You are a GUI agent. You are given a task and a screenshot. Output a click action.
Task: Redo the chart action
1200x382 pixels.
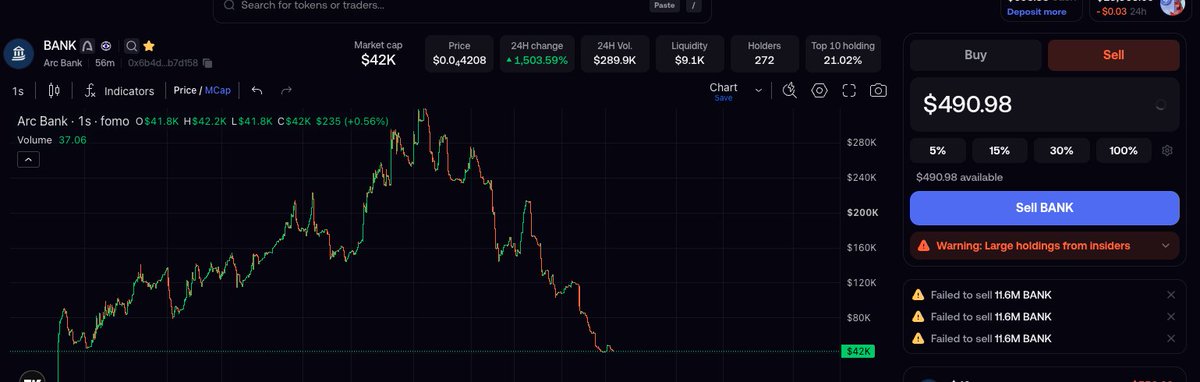tap(286, 90)
